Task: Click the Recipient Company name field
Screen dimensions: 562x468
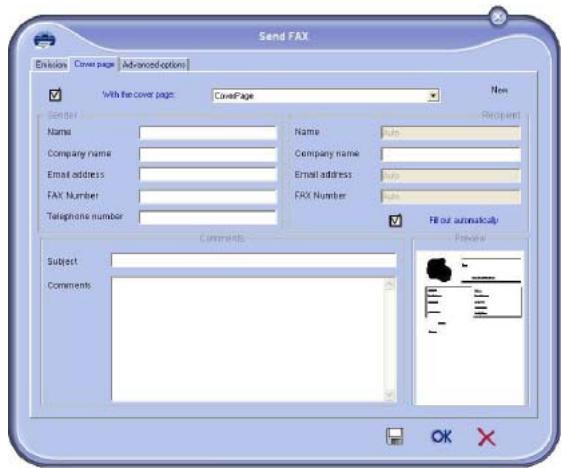Action: coord(451,154)
